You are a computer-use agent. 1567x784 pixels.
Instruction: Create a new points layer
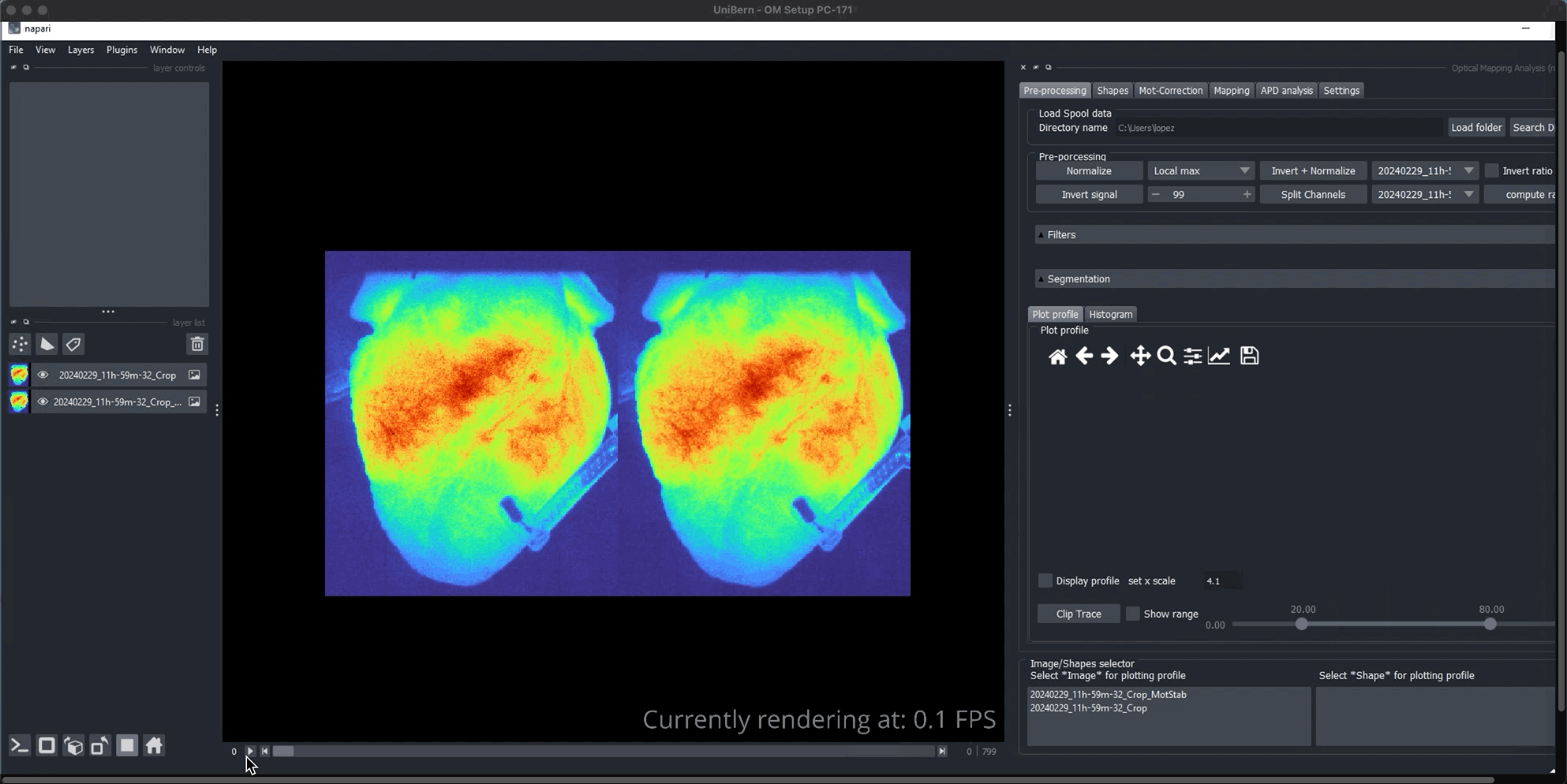(x=20, y=344)
